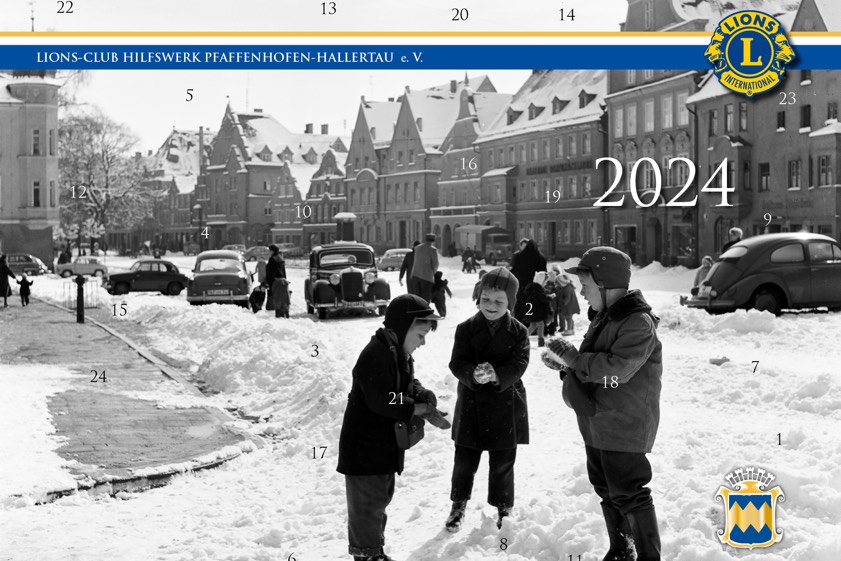Viewport: 841px width, 561px height.
Task: Open advent door number 3
Action: 315,352
